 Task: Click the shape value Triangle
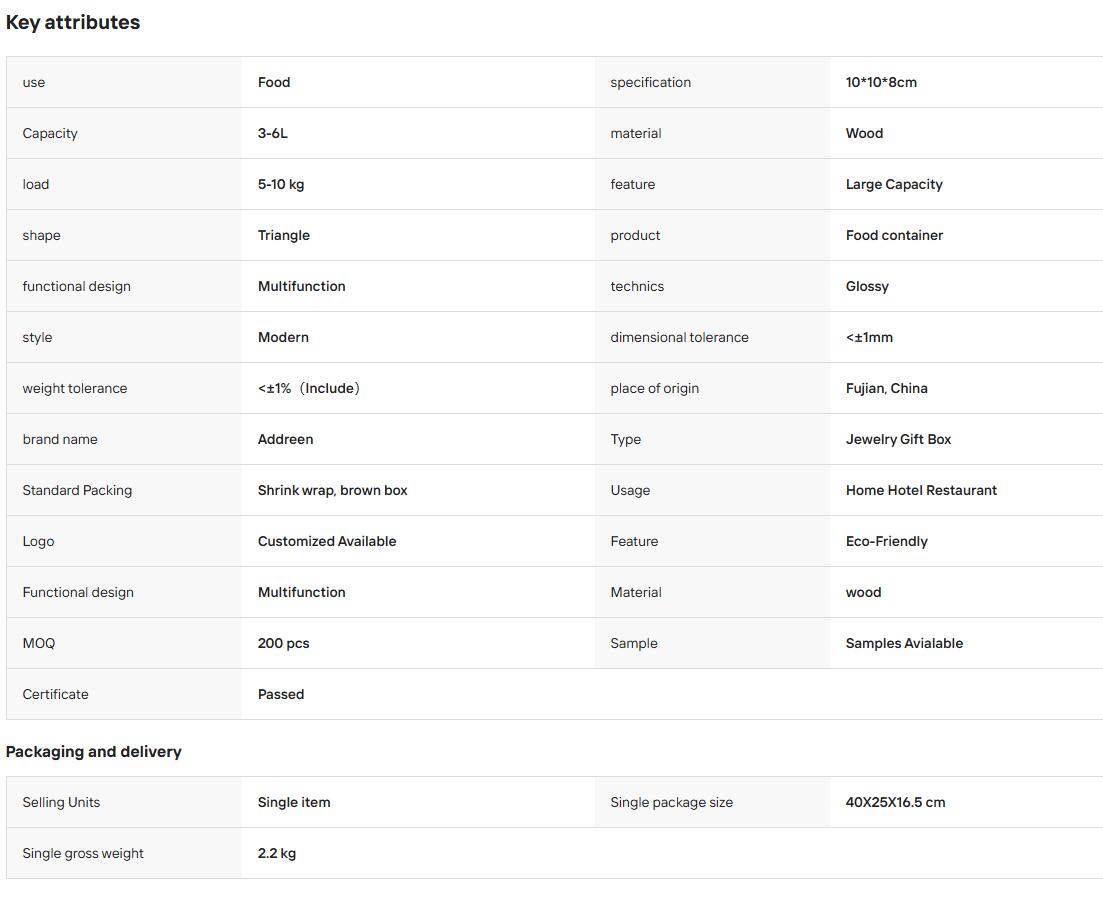click(283, 235)
